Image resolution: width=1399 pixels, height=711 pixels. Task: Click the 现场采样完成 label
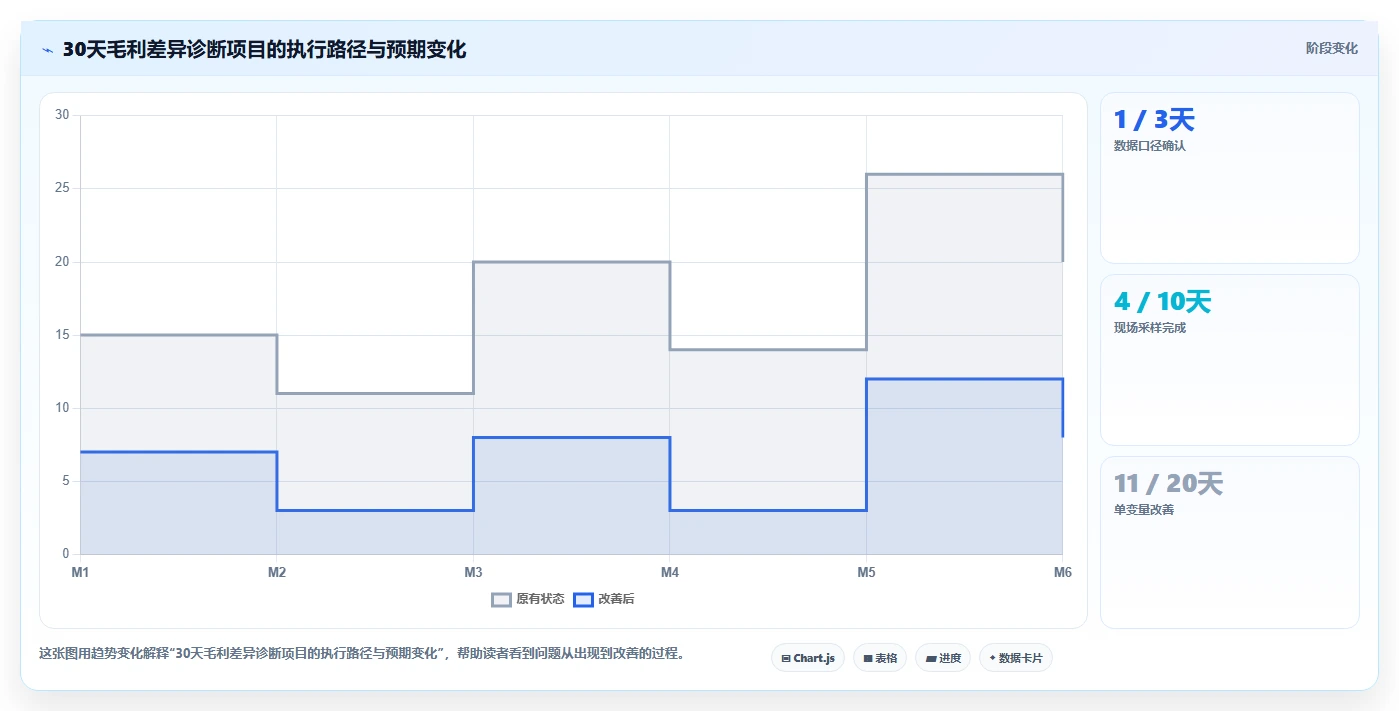[1150, 328]
